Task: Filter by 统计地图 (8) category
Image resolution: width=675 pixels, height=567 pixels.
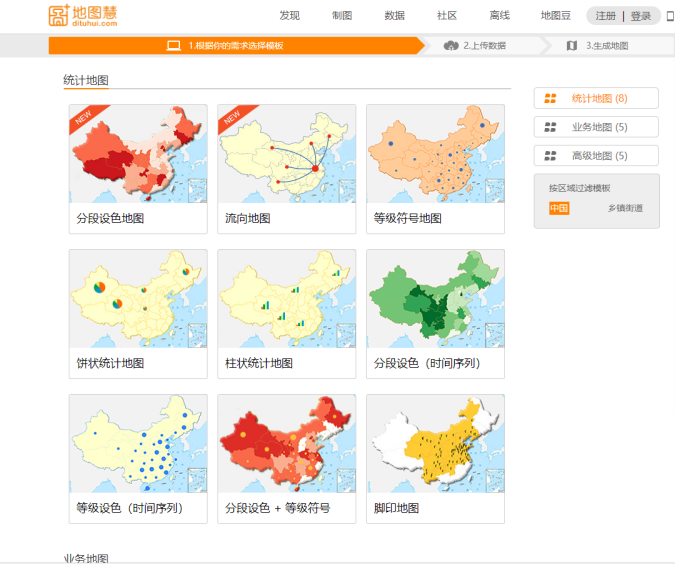Action: [x=596, y=98]
